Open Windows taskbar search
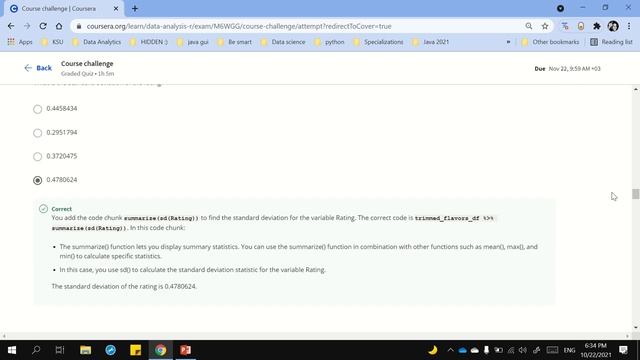The image size is (640, 360). (36, 350)
